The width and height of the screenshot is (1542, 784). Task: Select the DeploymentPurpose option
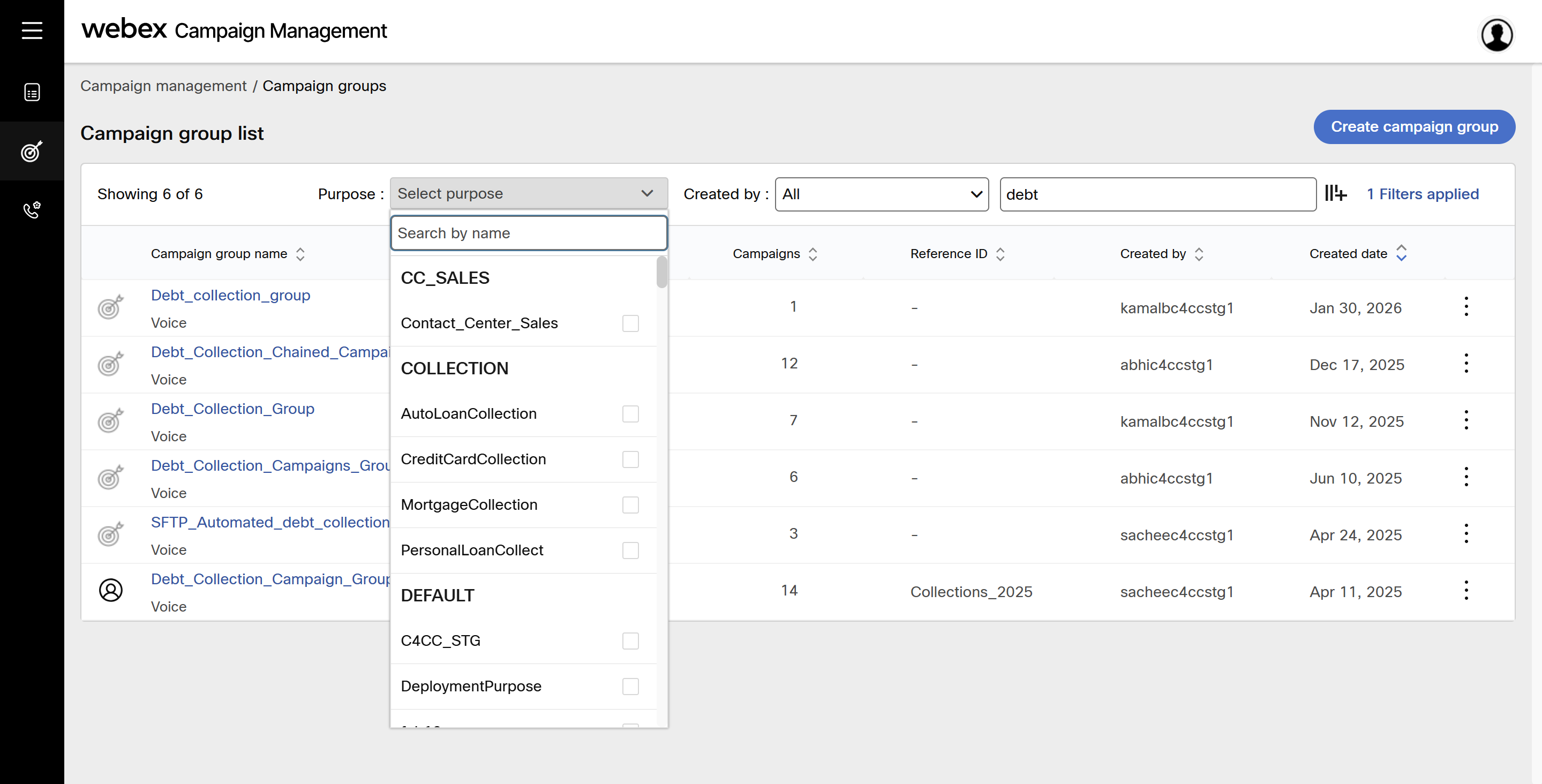[x=630, y=686]
